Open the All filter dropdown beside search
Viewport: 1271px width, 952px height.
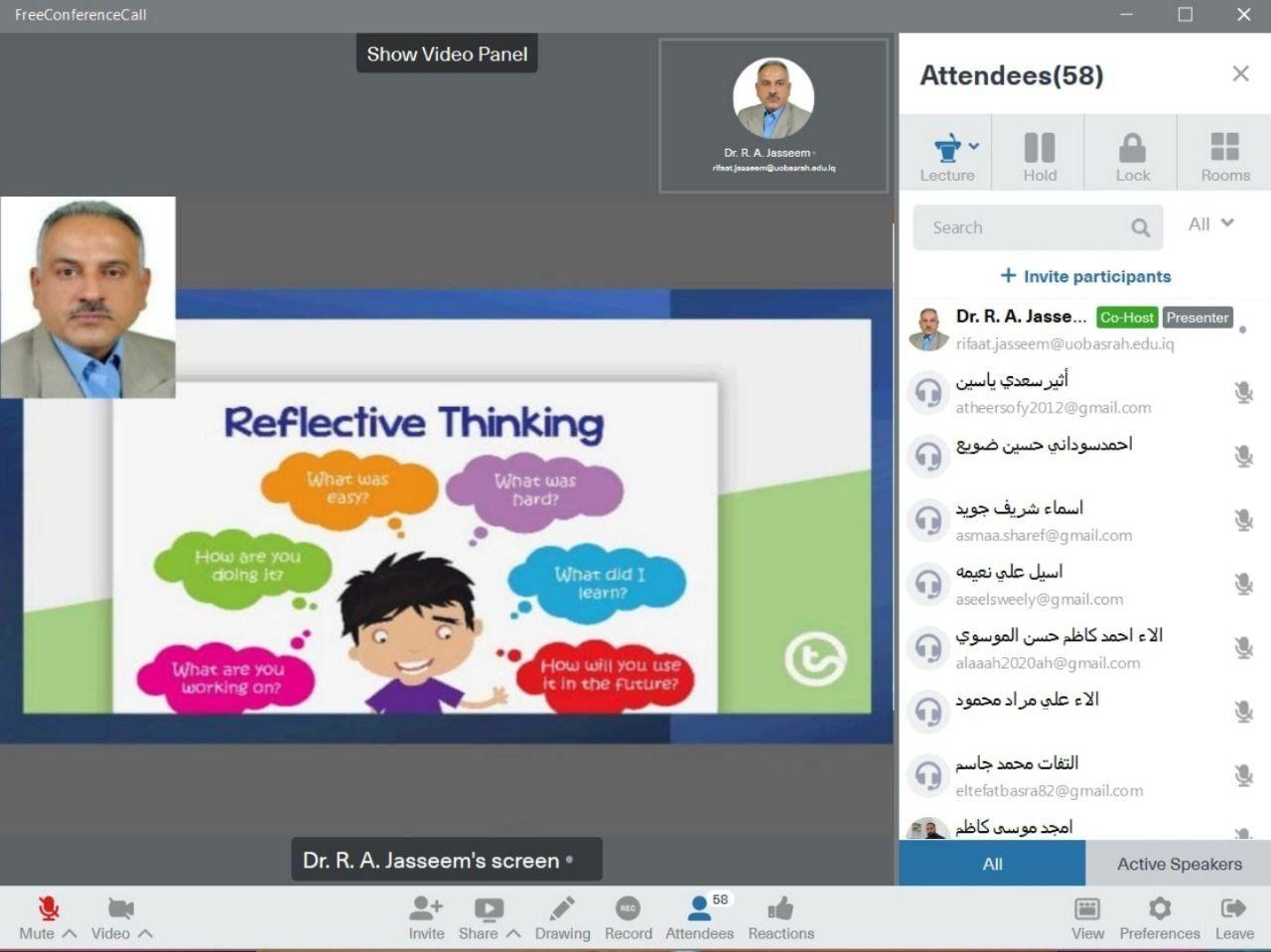[x=1211, y=224]
